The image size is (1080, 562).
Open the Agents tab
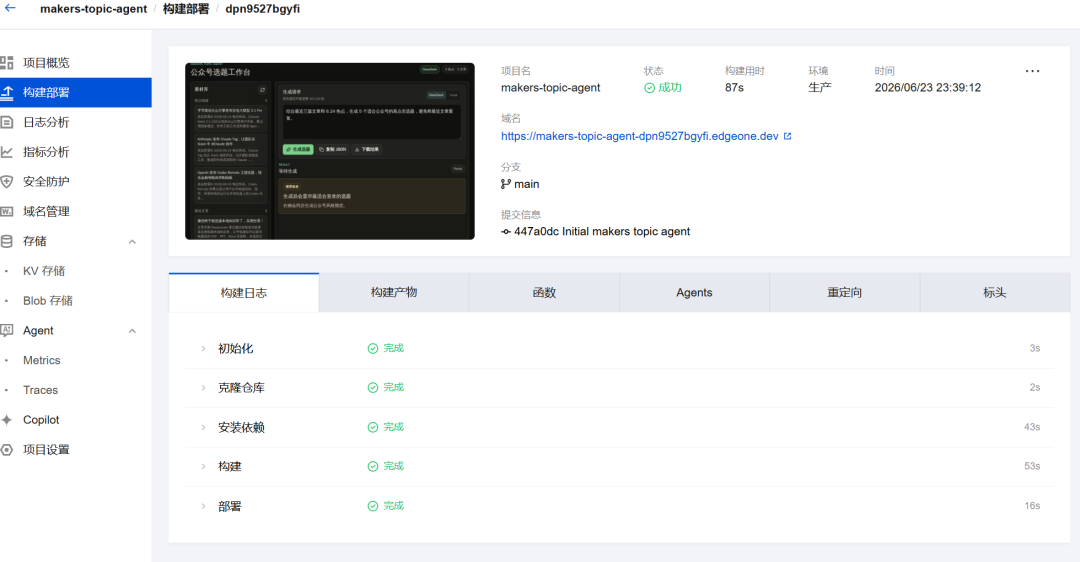694,293
